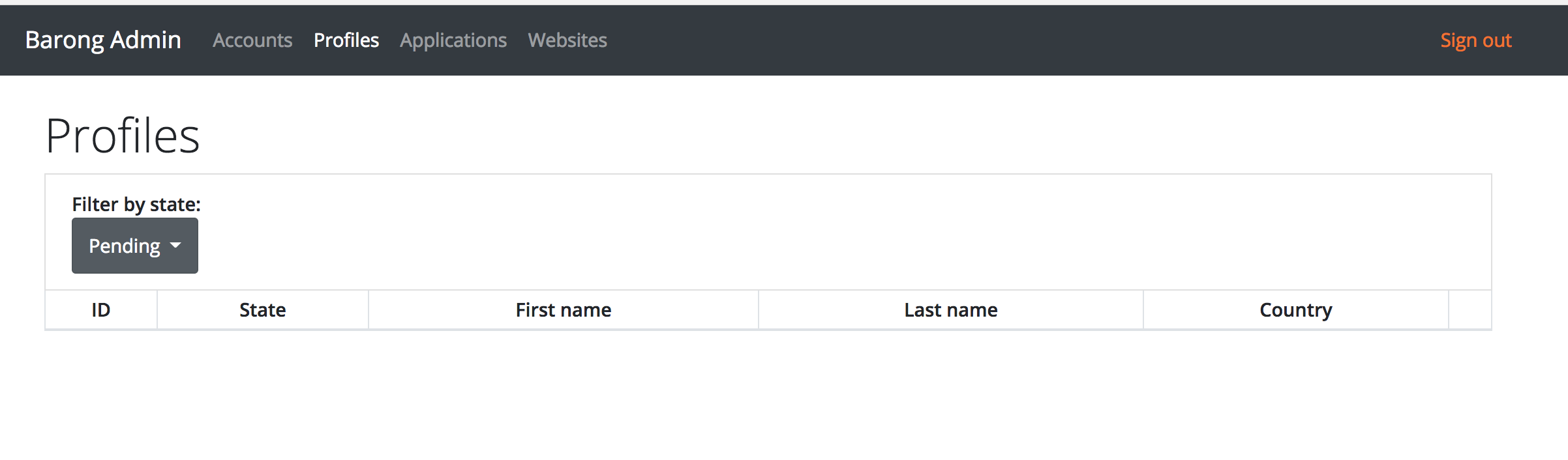Open the Websites page
1568x460 pixels.
click(567, 40)
